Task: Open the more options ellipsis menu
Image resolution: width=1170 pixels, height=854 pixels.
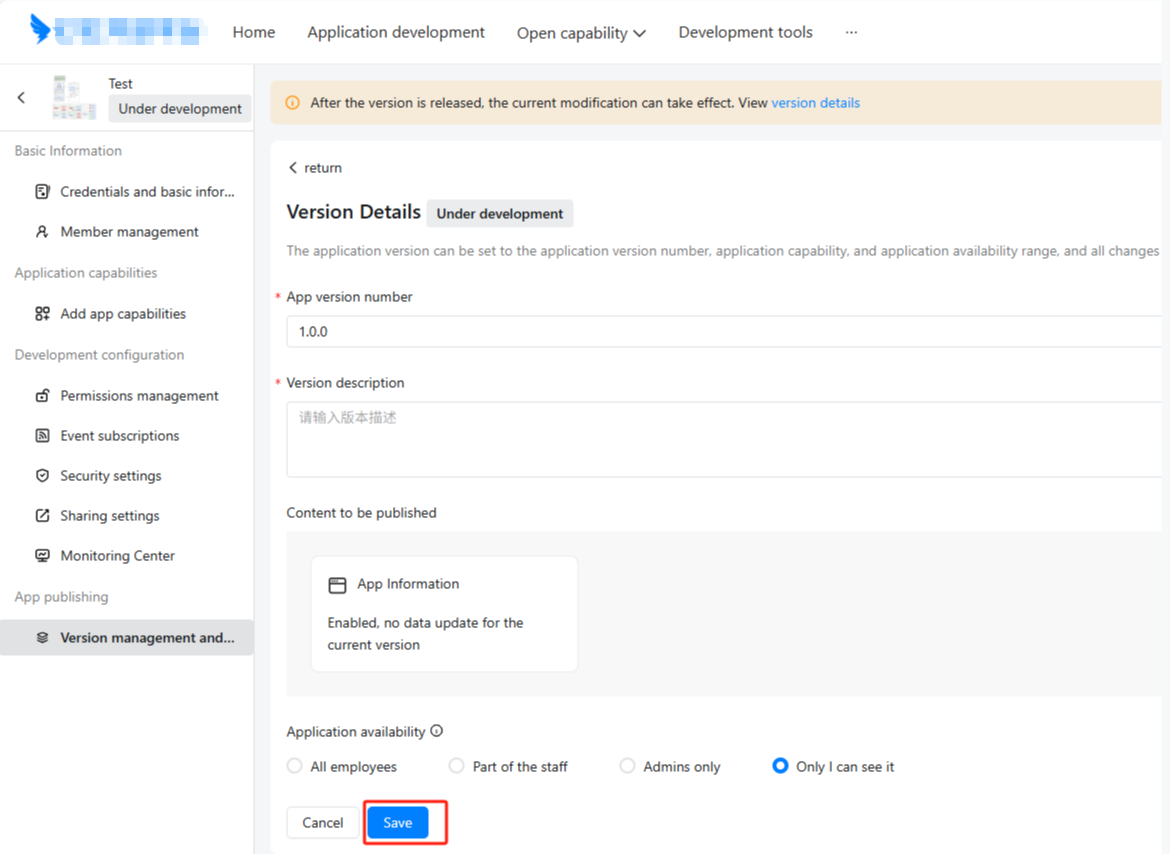Action: pos(851,32)
